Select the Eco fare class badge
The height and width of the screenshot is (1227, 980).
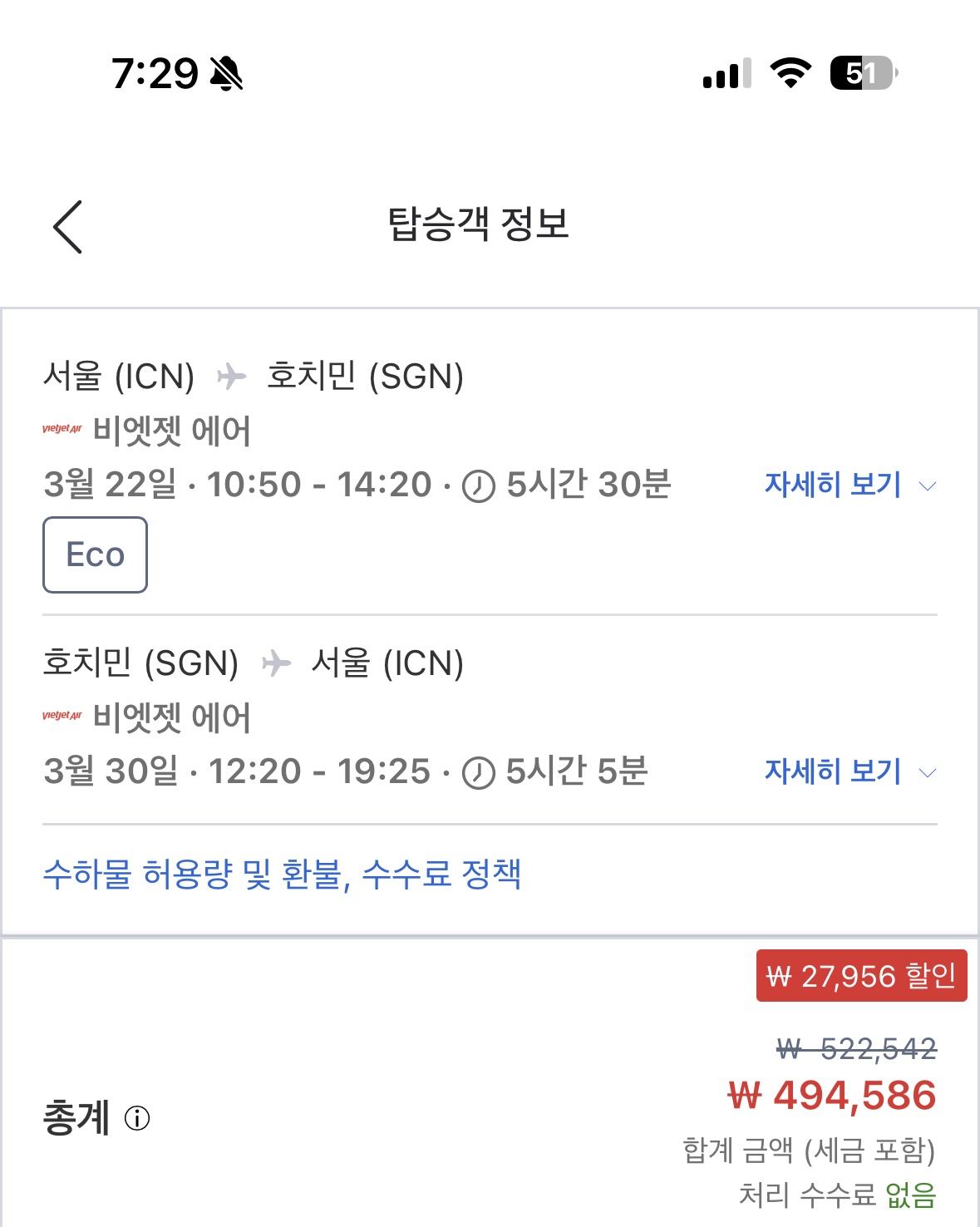pyautogui.click(x=96, y=554)
